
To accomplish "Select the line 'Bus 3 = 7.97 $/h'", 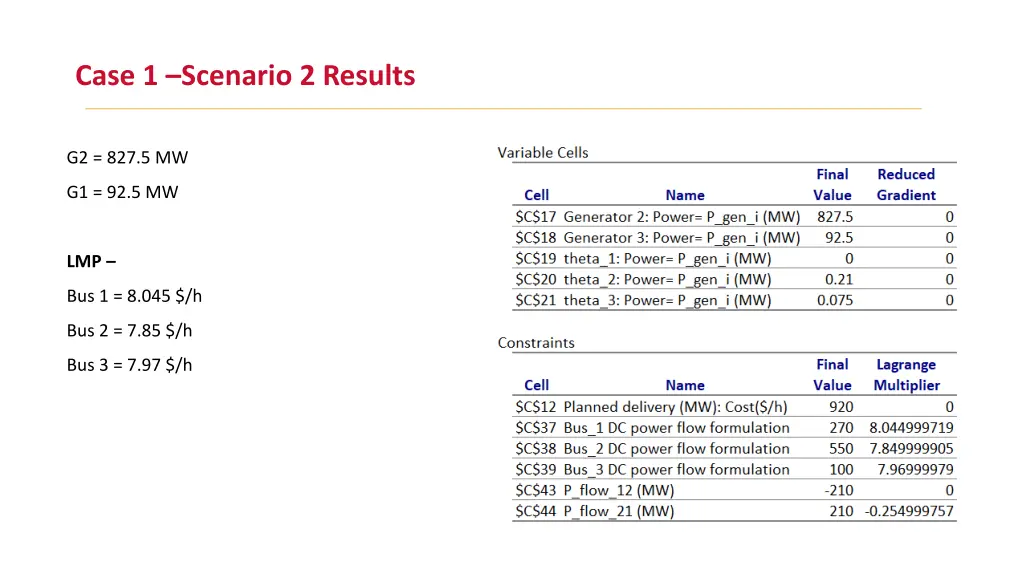I will point(129,365).
